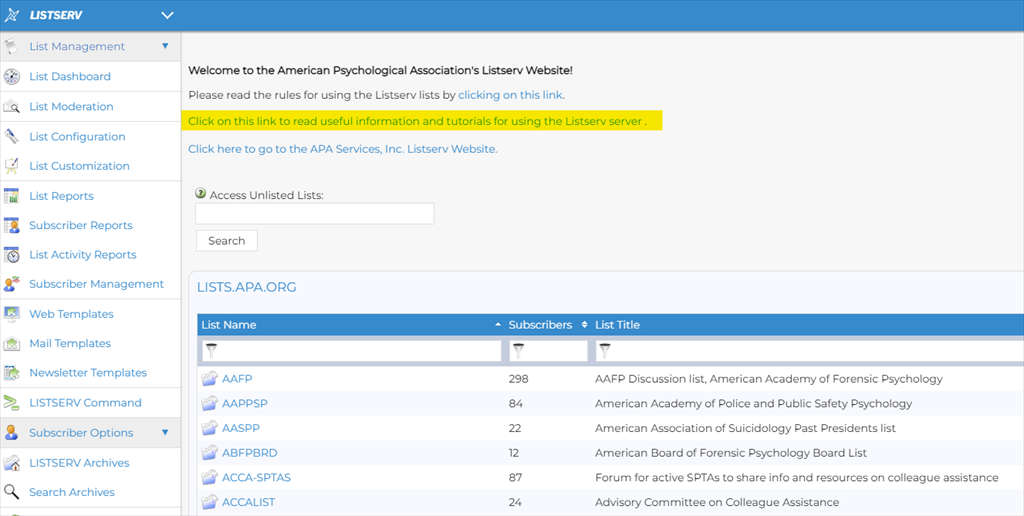
Task: Go to APA Services, Inc. Listserv Website link
Action: (343, 149)
